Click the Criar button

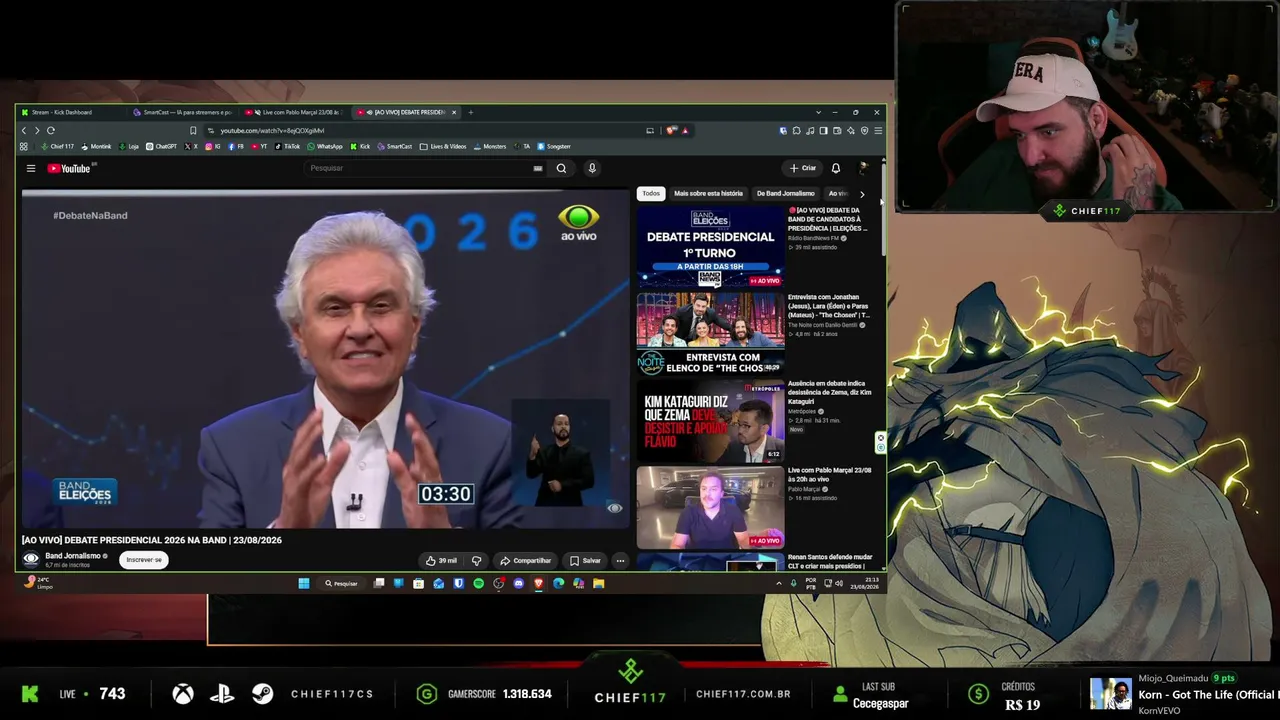tap(803, 168)
